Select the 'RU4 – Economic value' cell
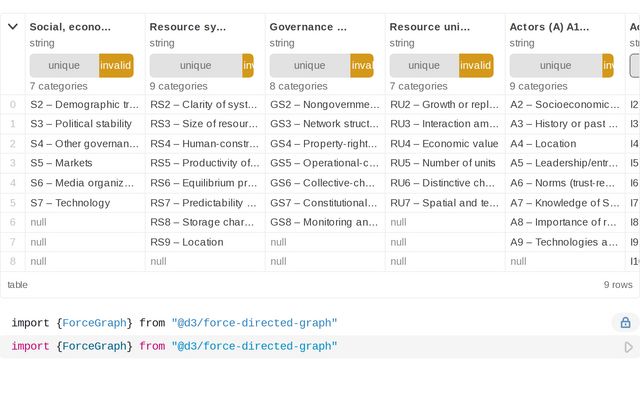The image size is (640, 400). [x=444, y=143]
